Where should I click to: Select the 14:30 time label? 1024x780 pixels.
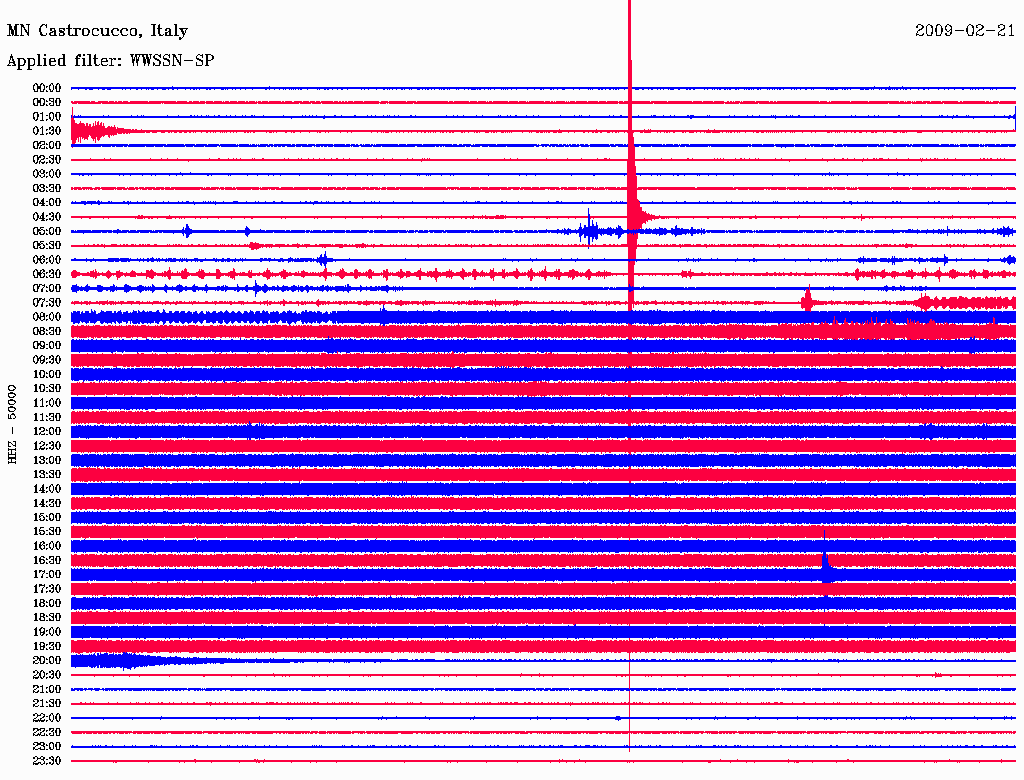47,503
